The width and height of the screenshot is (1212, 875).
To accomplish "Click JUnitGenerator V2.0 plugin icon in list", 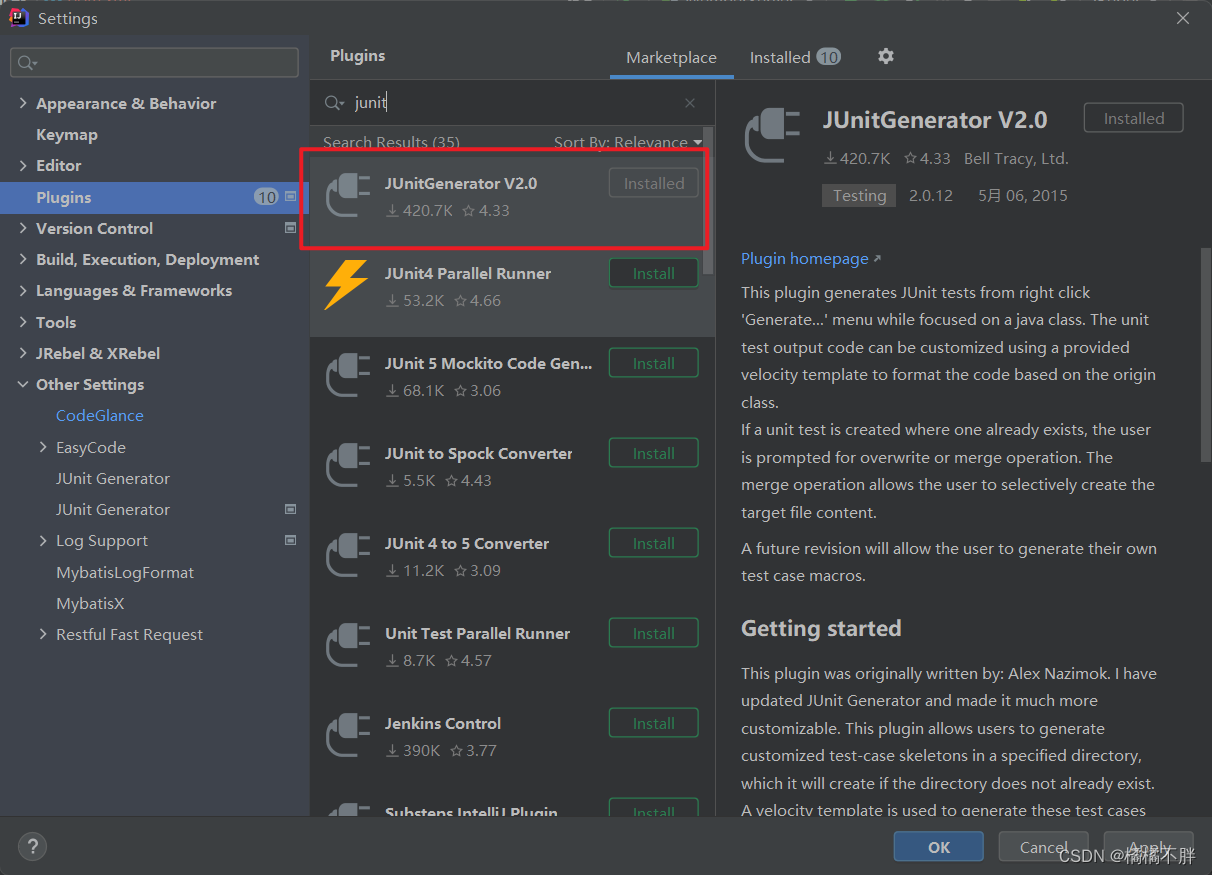I will point(348,196).
